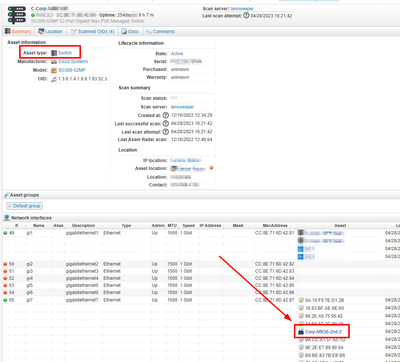Click the Default group button
Image resolution: width=400 pixels, height=362 pixels.
[x=24, y=206]
